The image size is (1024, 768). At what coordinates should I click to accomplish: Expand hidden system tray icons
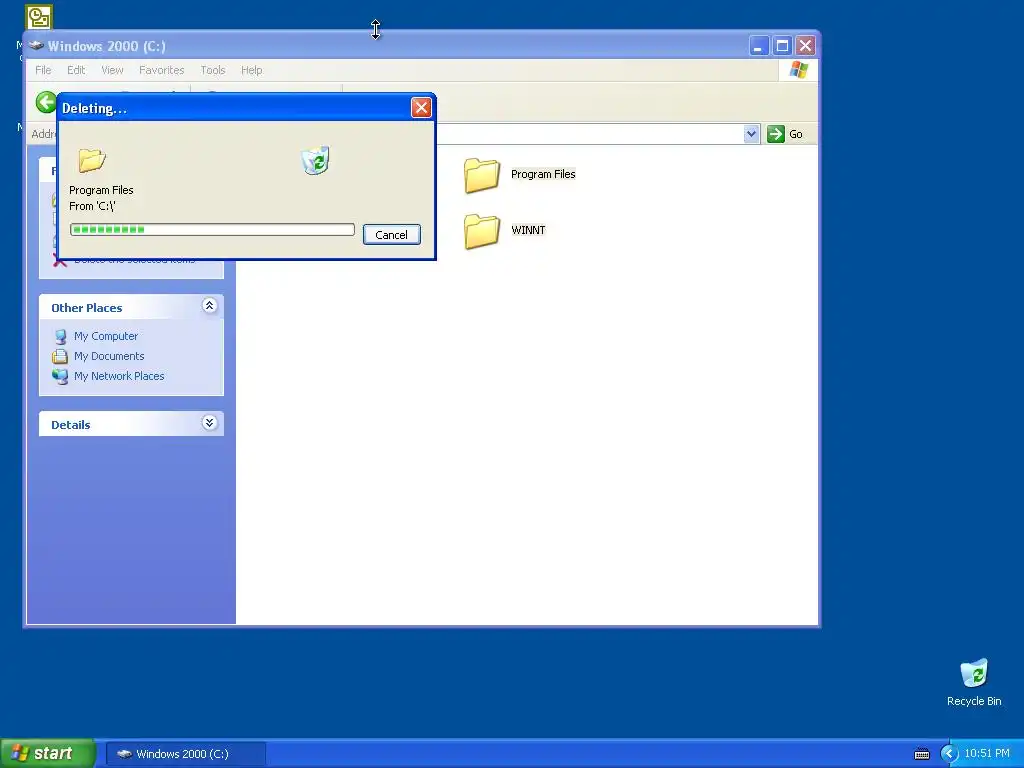coord(950,754)
